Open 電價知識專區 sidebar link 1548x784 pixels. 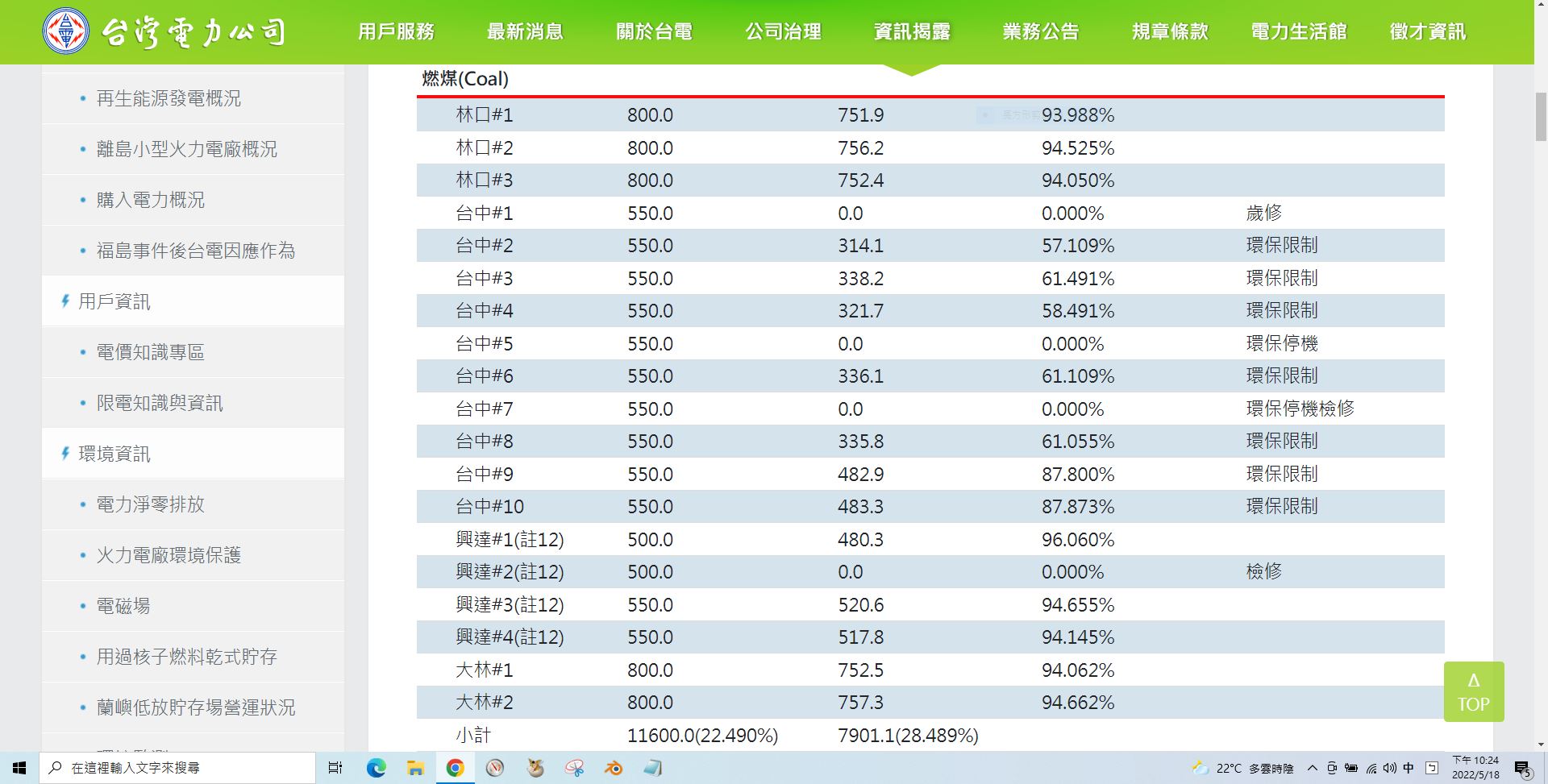pos(151,352)
